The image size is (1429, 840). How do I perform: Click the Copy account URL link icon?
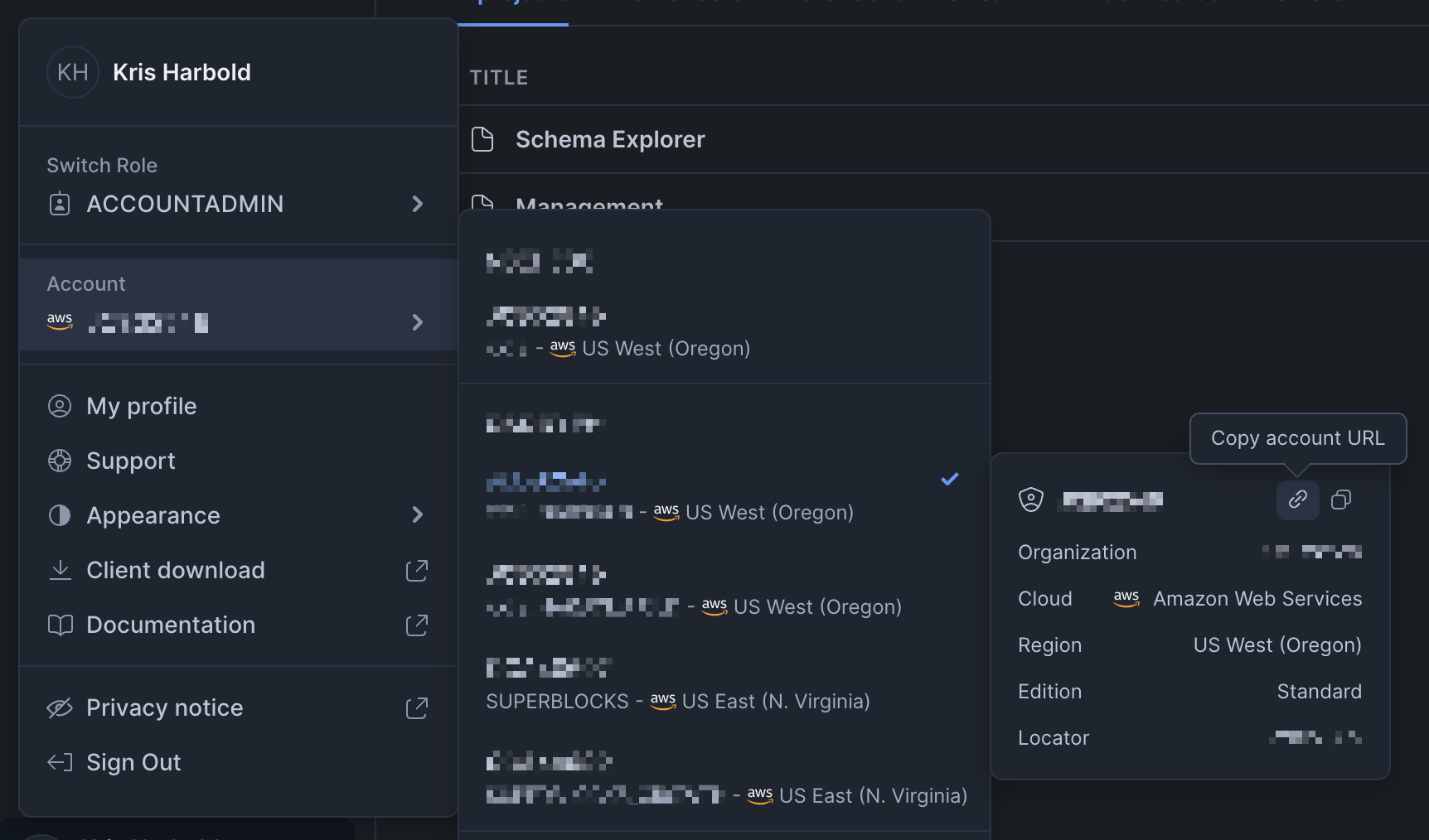point(1297,500)
